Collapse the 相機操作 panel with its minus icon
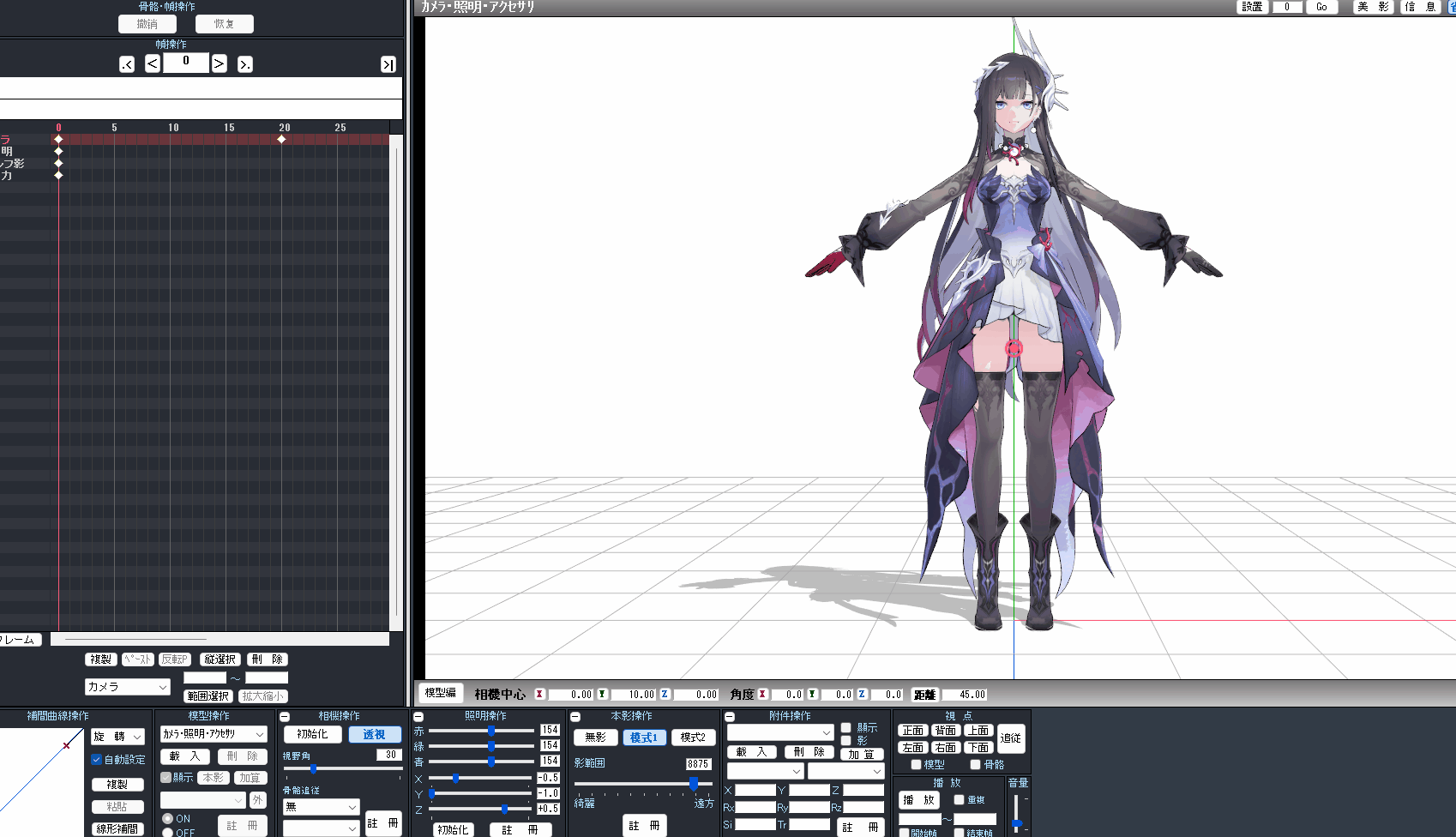The image size is (1456, 837). 285,717
